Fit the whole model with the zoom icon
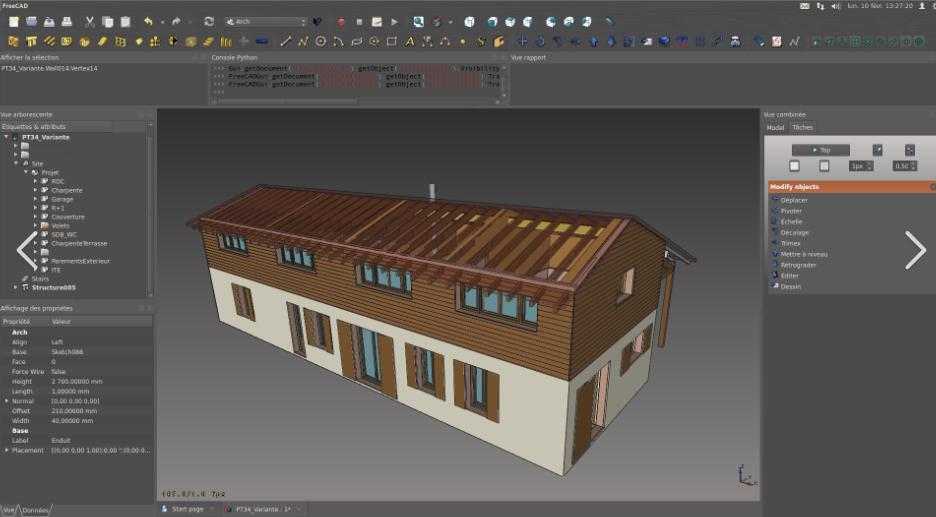 [418, 22]
